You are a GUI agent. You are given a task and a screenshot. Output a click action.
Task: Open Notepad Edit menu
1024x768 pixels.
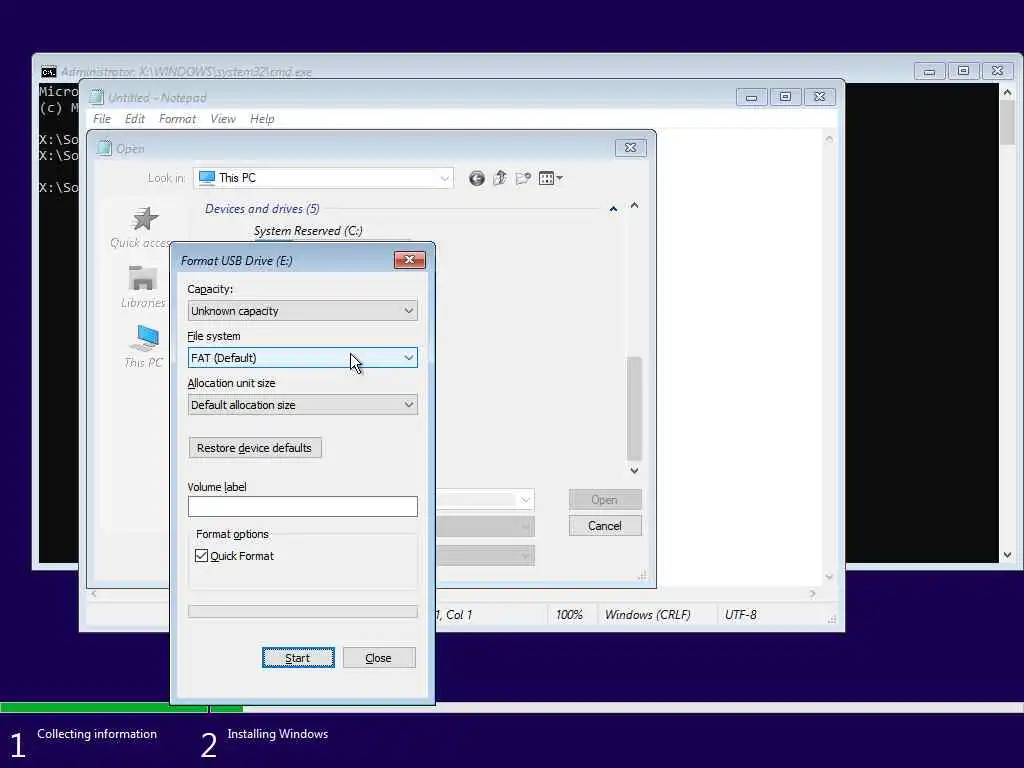(x=135, y=119)
